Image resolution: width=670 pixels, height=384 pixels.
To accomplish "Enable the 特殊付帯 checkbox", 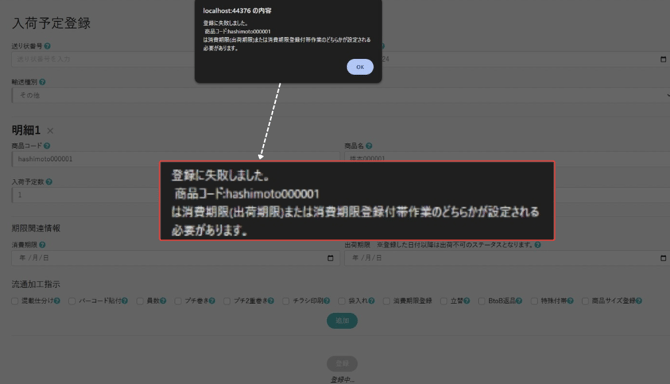I will pos(534,301).
